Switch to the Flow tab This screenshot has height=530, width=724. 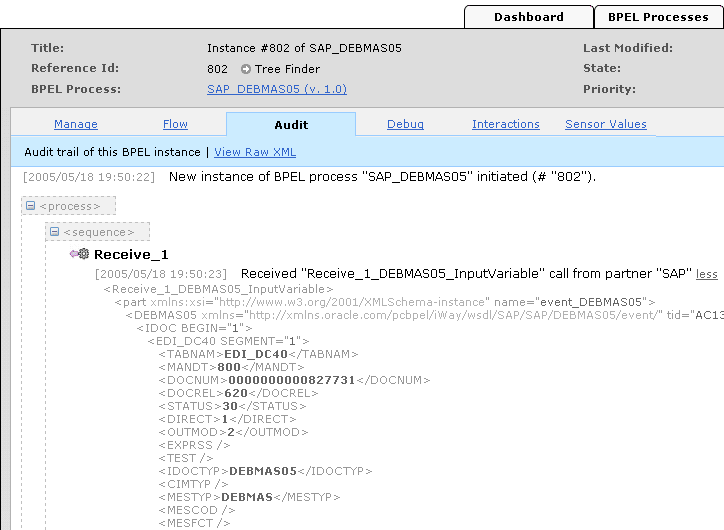point(175,124)
